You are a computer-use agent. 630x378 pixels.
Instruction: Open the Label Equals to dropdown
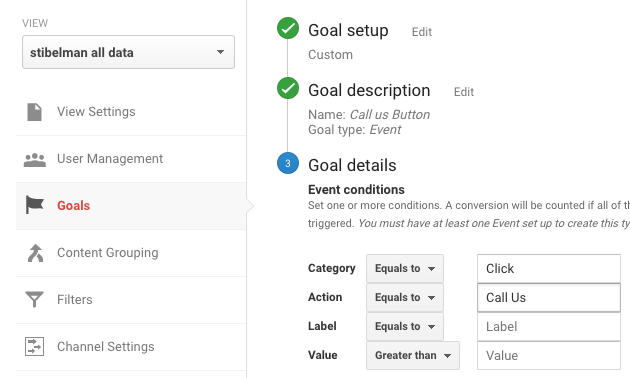click(405, 326)
